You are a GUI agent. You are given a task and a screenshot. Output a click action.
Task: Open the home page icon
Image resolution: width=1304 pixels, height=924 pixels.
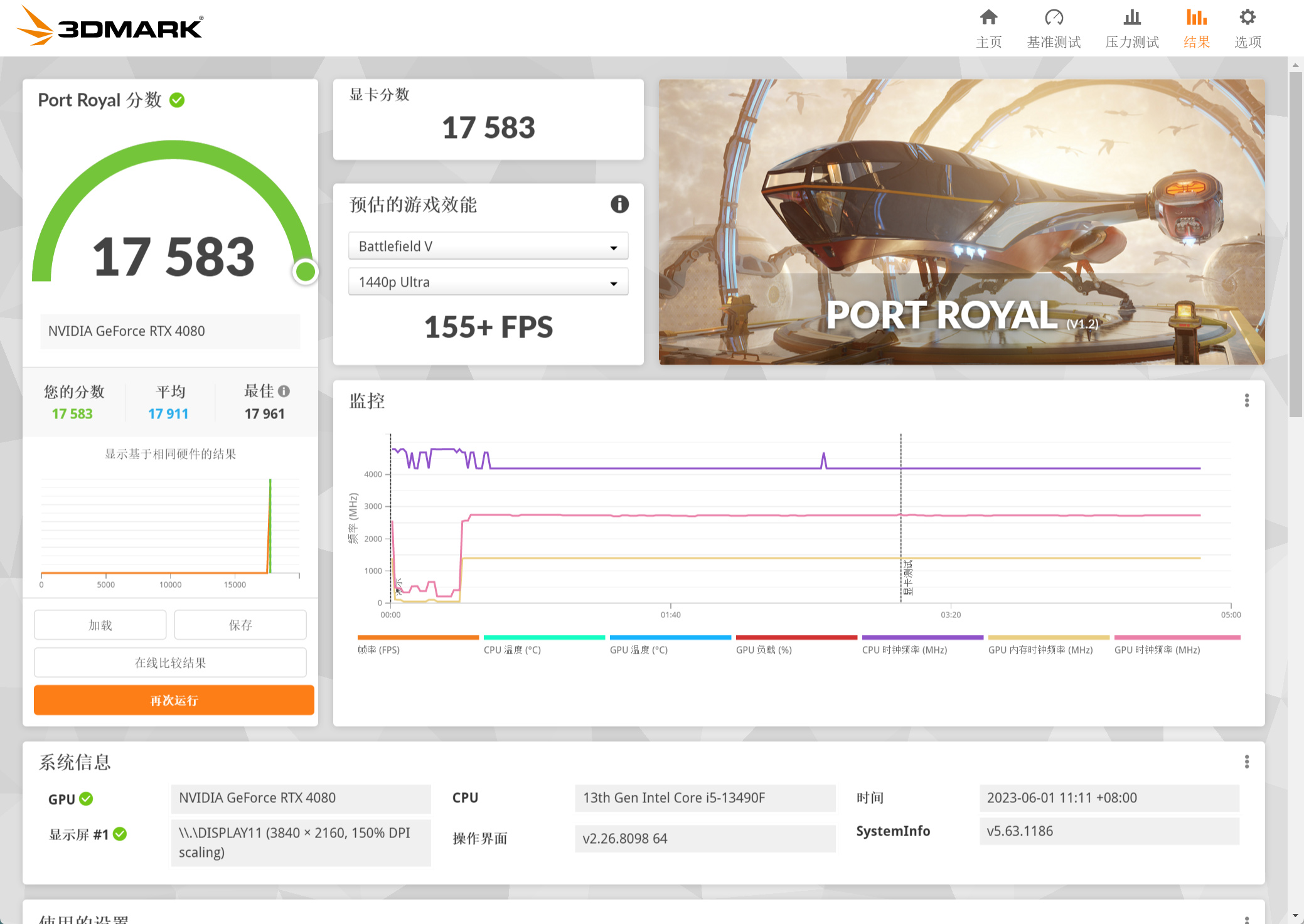(988, 18)
